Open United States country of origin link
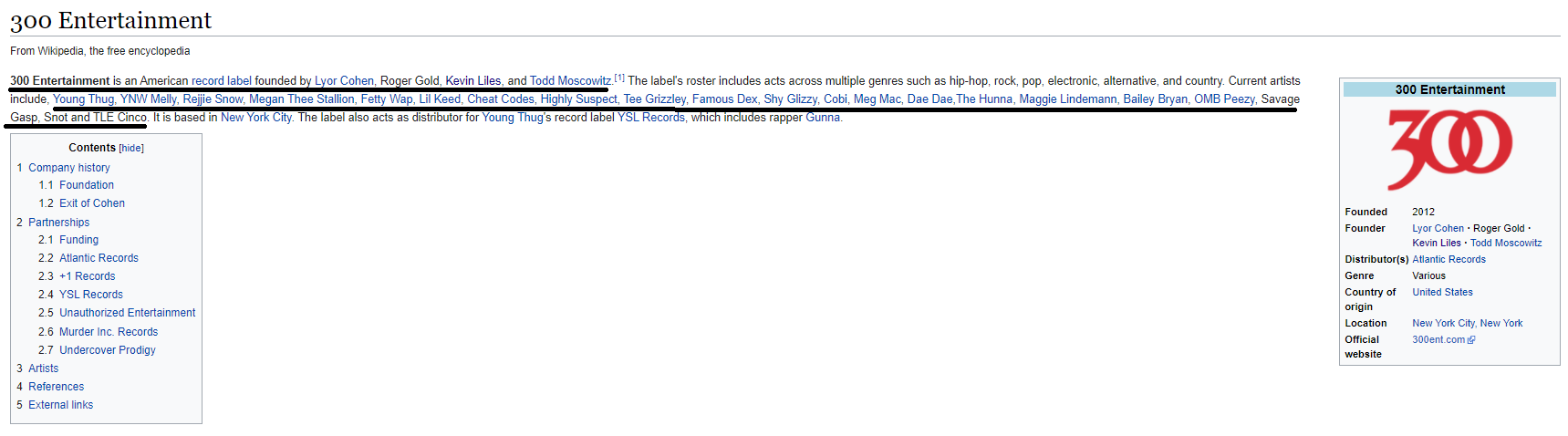Screen dimensions: 1568x436 point(1443,293)
